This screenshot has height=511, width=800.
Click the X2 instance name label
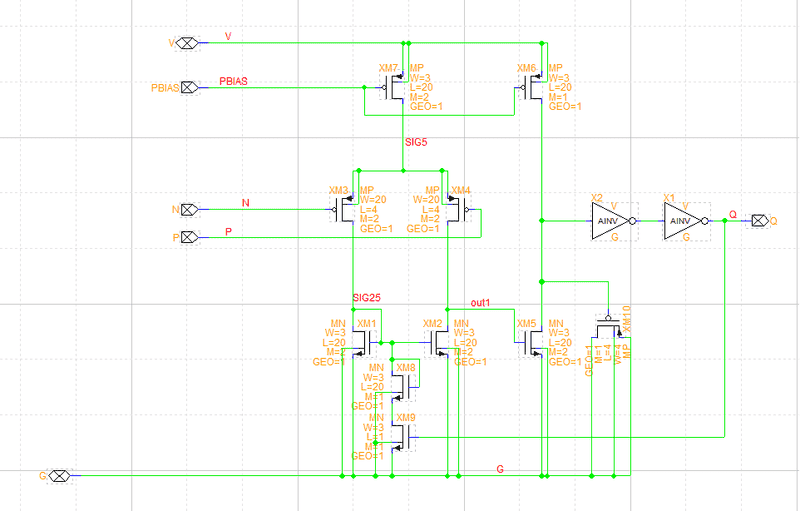pyautogui.click(x=596, y=197)
